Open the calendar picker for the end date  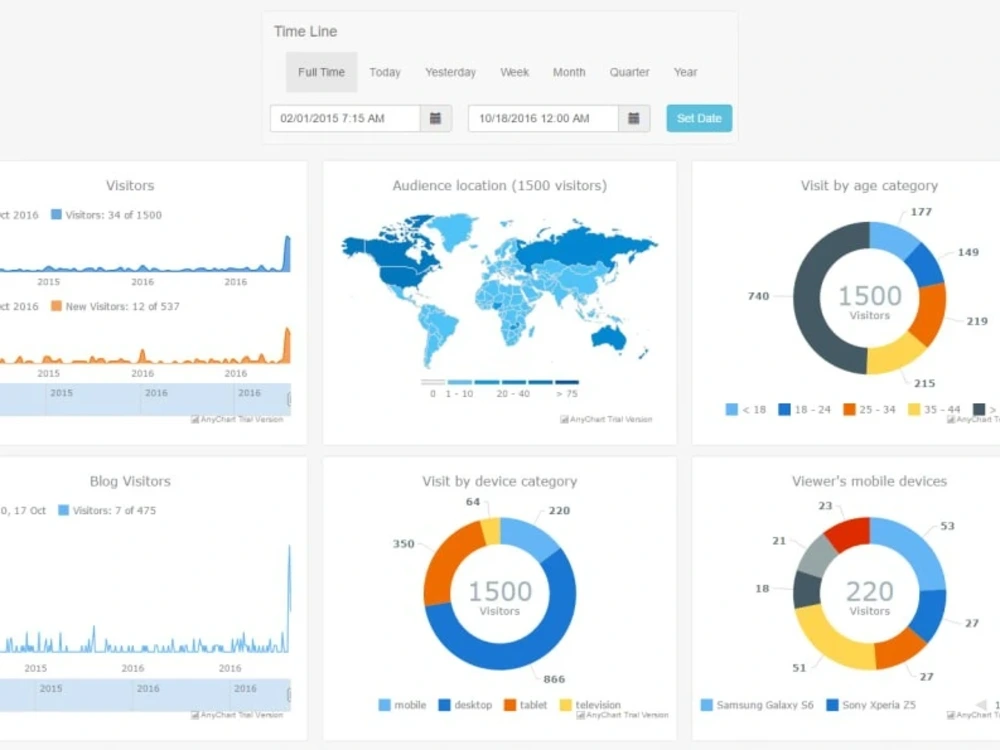(x=634, y=118)
